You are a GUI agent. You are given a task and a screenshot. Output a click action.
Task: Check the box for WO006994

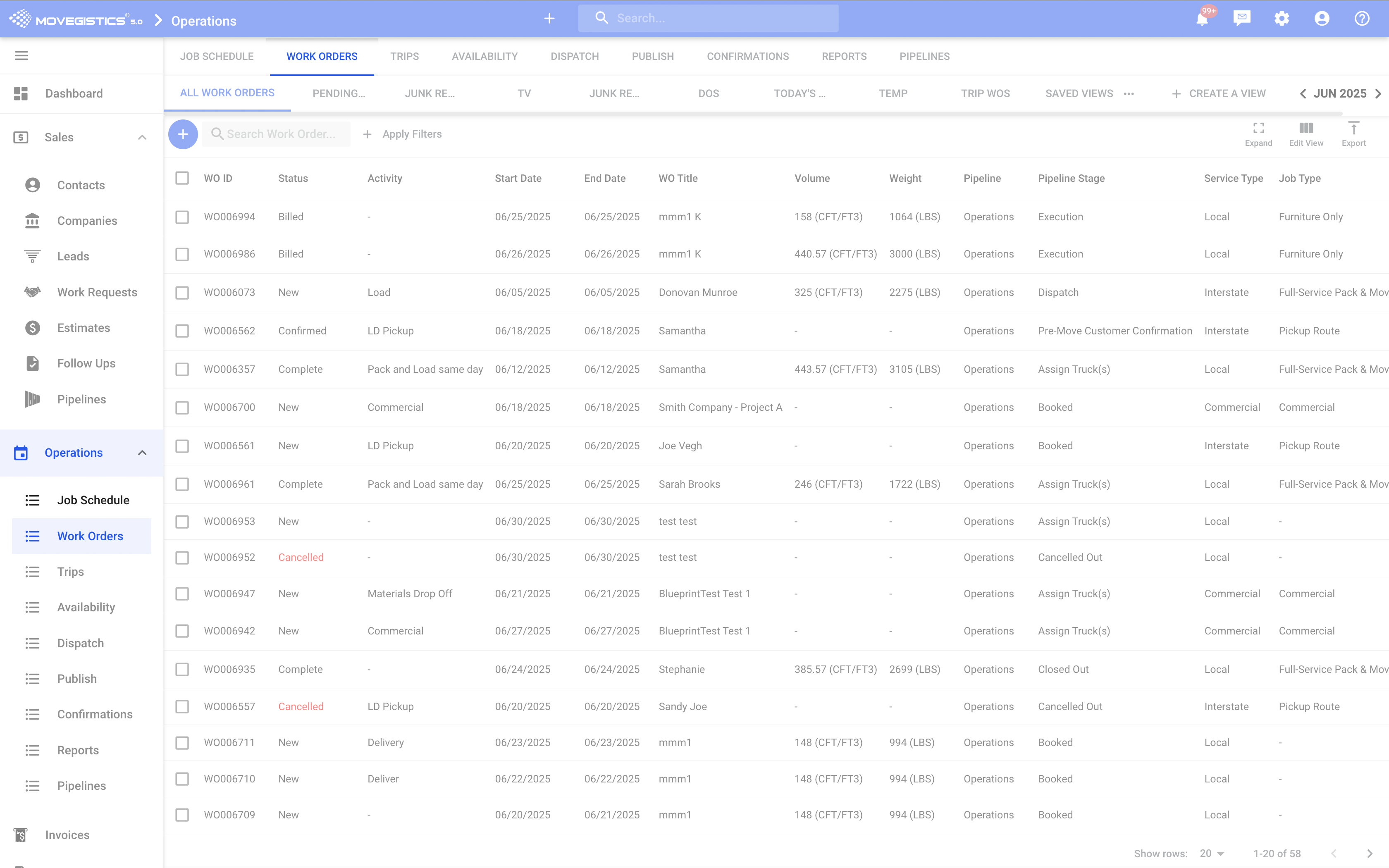click(x=182, y=217)
